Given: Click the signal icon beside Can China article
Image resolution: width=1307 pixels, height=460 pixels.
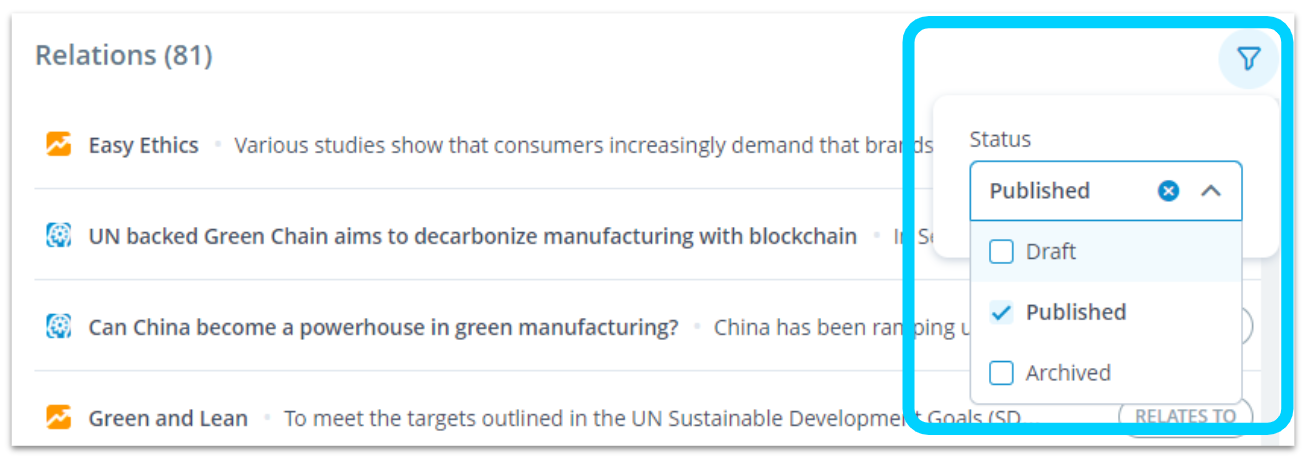Looking at the screenshot, I should click(59, 327).
